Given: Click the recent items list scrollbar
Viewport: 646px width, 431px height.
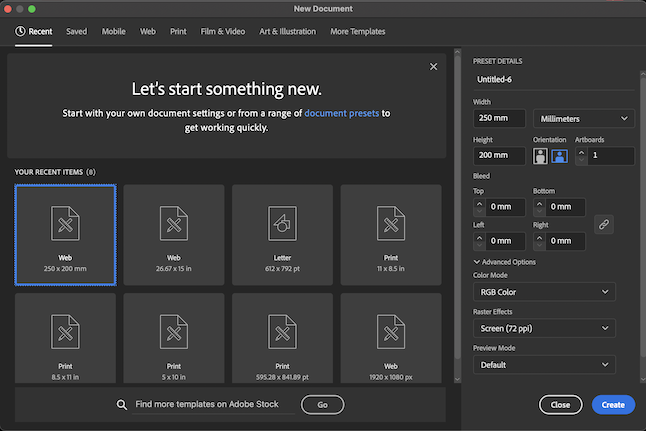Looking at the screenshot, I should tap(457, 207).
